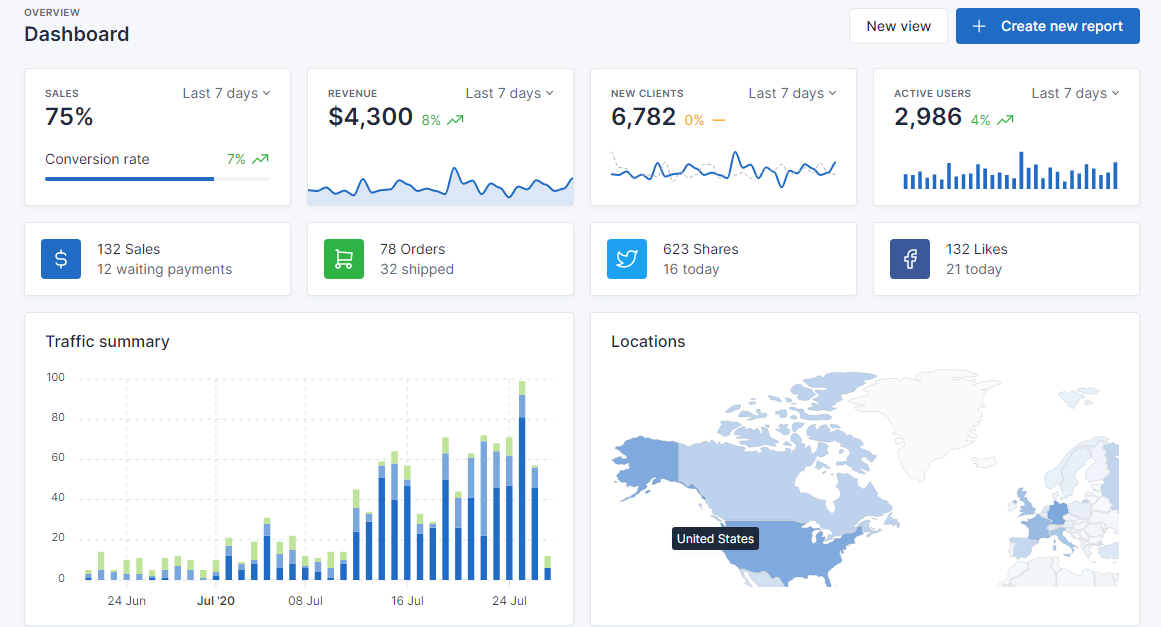
Task: Click the Create new report button
Action: click(x=1048, y=27)
